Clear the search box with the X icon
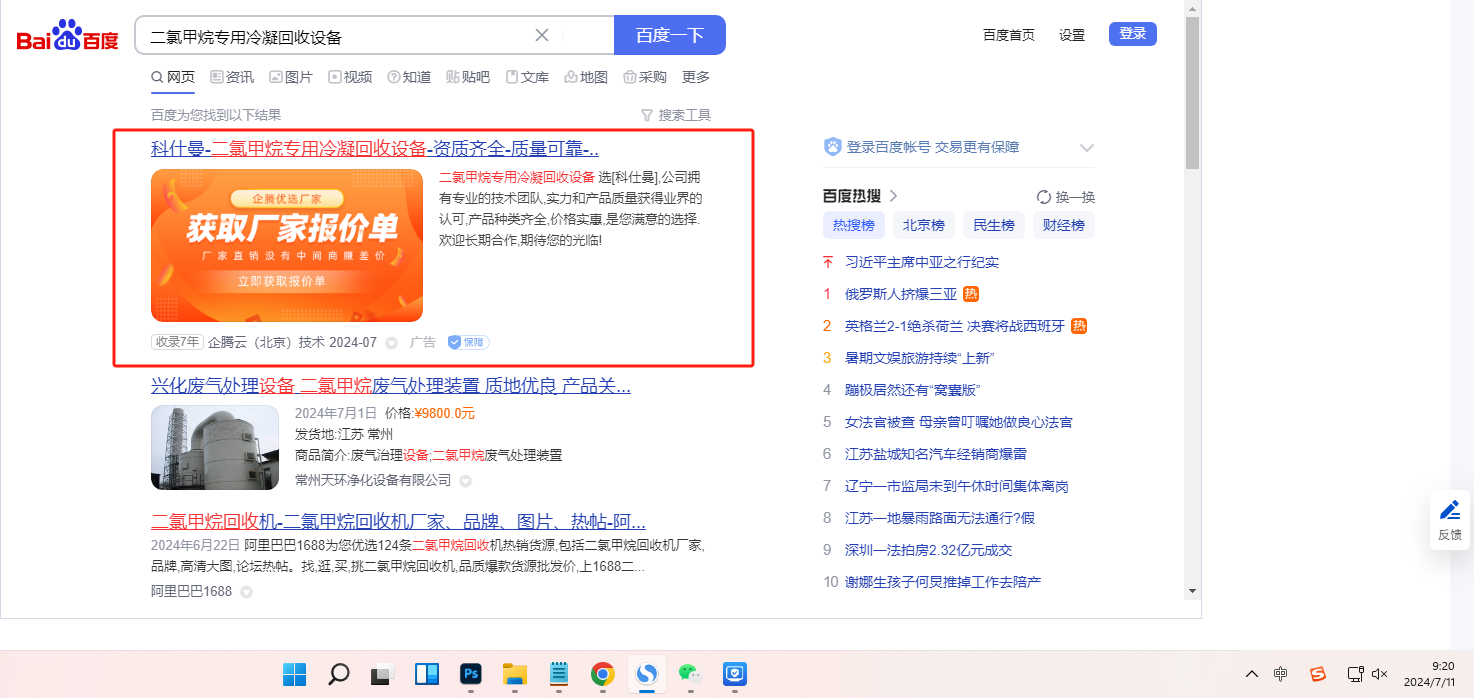 tap(542, 35)
